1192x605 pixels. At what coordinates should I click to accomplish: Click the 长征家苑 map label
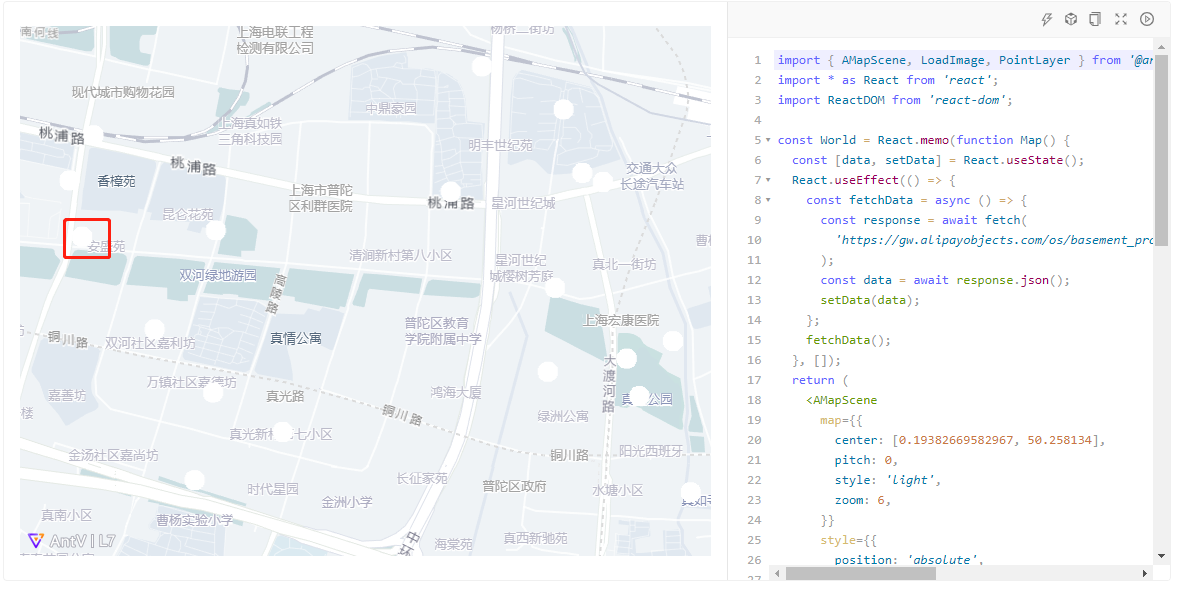422,479
